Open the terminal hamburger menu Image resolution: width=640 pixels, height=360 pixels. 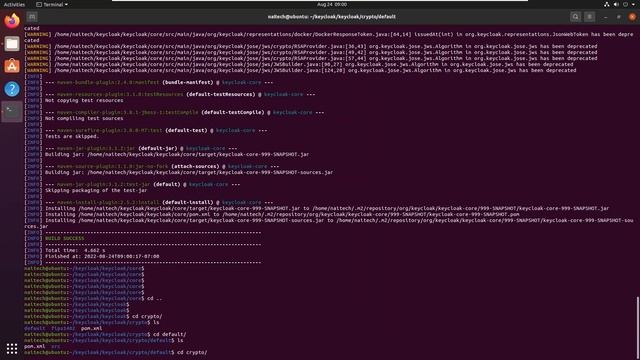[x=589, y=17]
